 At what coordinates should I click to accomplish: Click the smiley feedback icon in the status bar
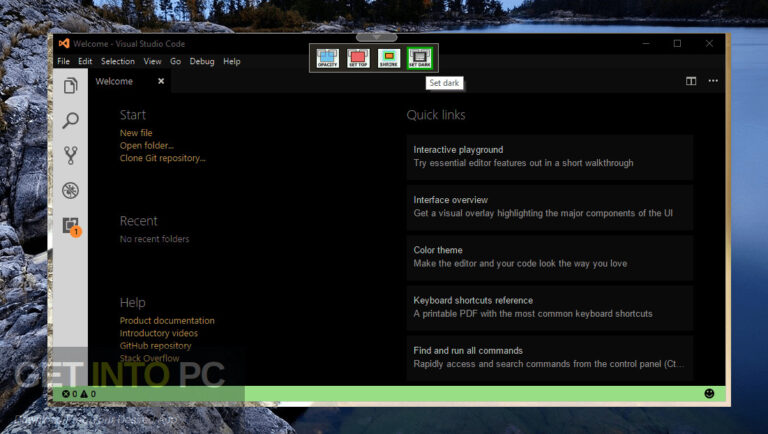(x=709, y=393)
